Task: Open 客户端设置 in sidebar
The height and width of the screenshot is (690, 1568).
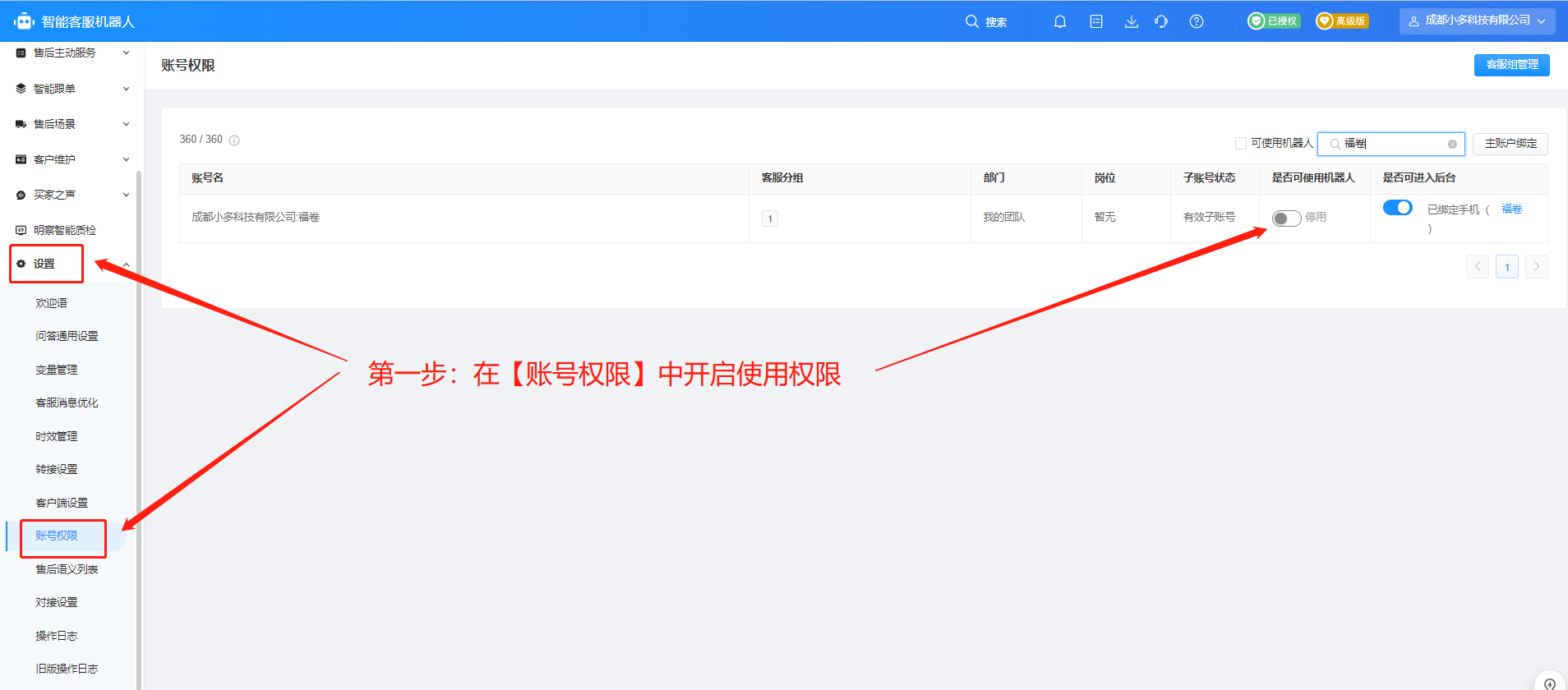Action: (x=62, y=503)
